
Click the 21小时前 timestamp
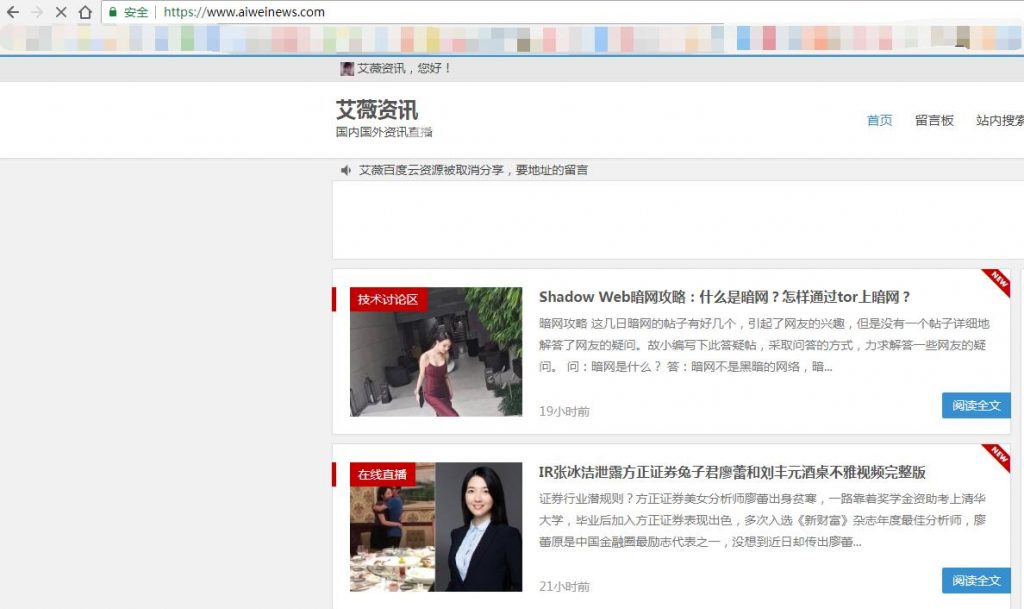[x=564, y=586]
